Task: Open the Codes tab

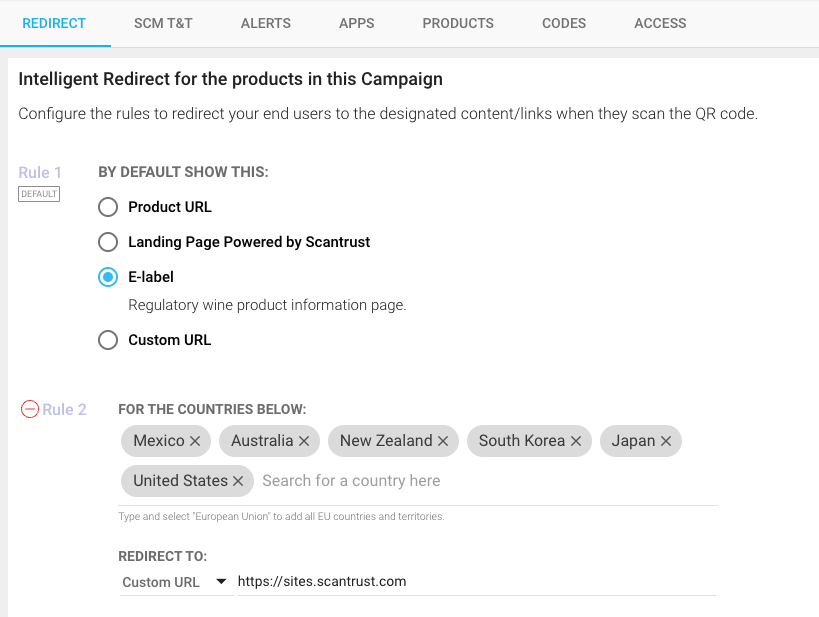Action: pyautogui.click(x=564, y=23)
